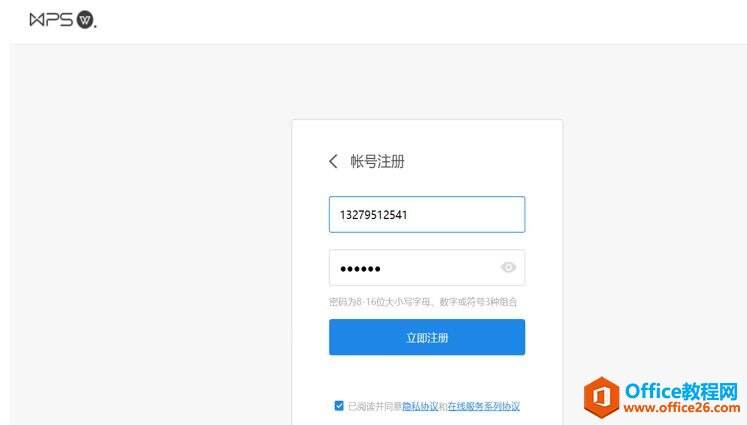Focus the masked password input field
Image resolution: width=747 pixels, height=425 pixels.
click(x=427, y=268)
